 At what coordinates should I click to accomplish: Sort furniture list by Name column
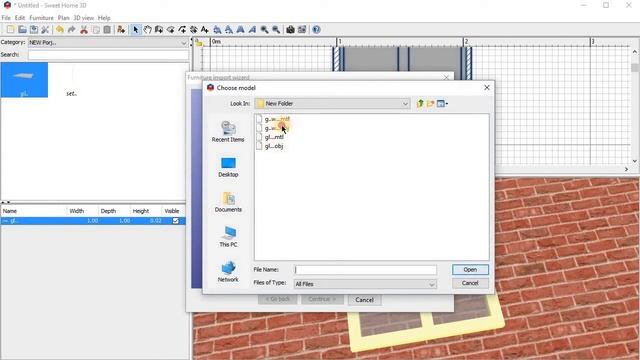click(33, 211)
